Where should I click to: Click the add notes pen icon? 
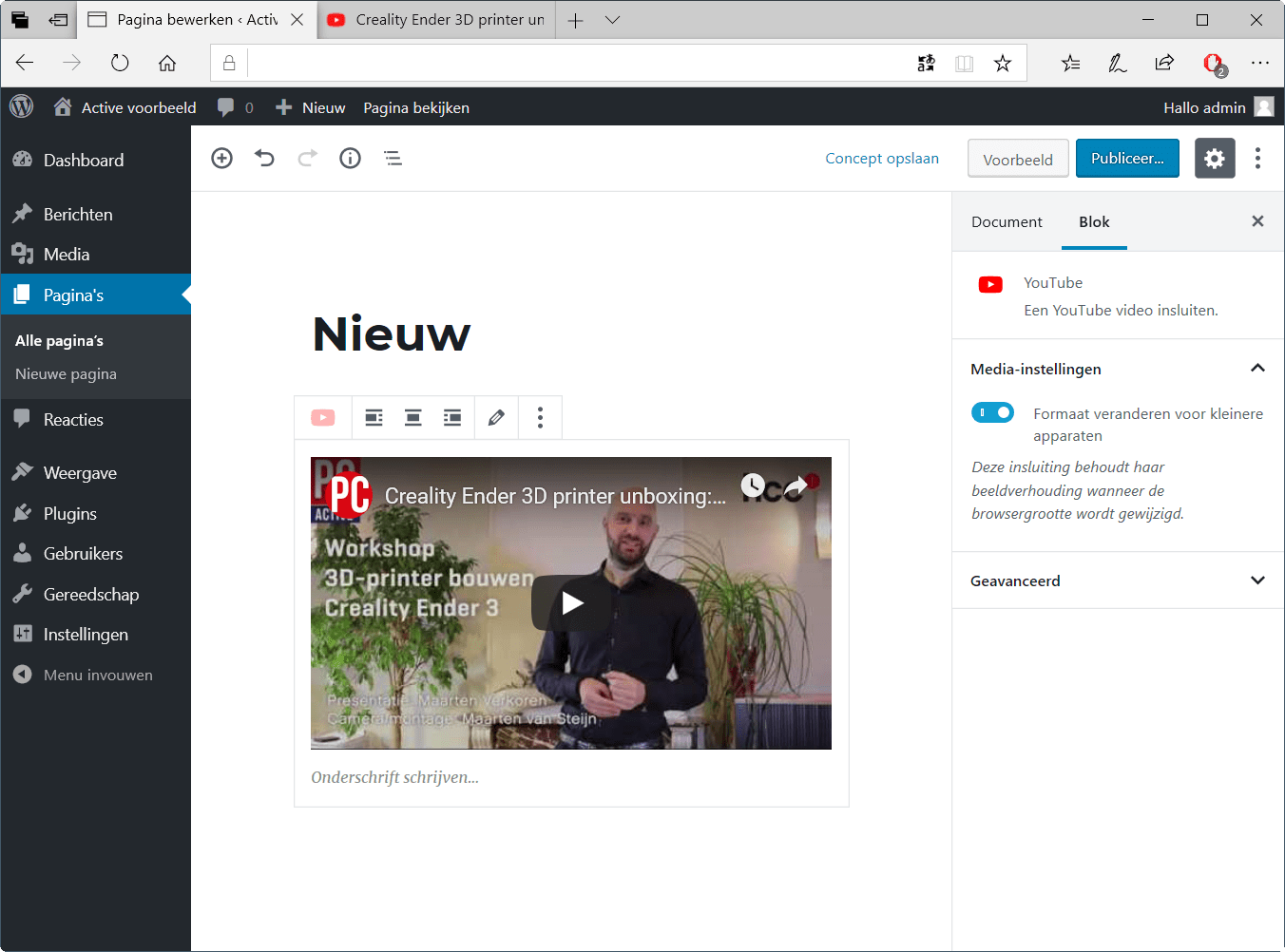[1118, 63]
